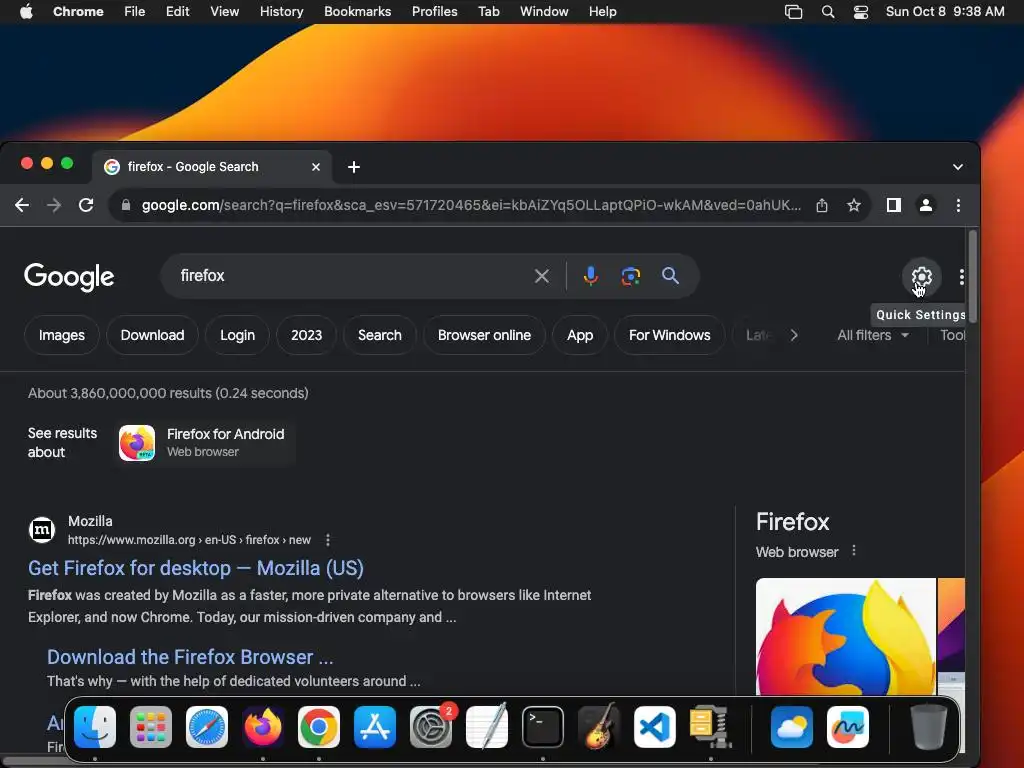Show more filter chips with right chevron
1024x768 pixels.
click(x=793, y=335)
